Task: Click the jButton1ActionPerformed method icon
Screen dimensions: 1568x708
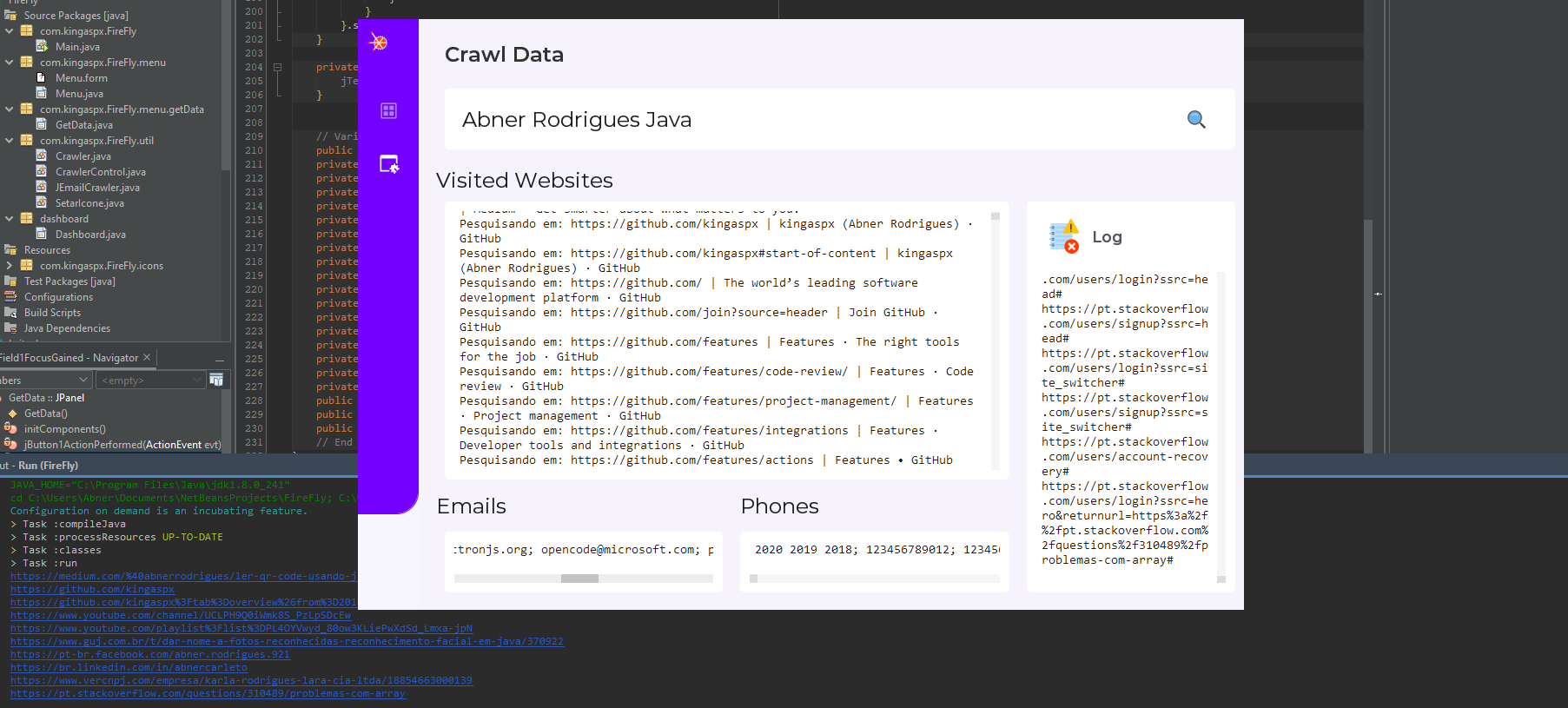Action: (x=10, y=444)
